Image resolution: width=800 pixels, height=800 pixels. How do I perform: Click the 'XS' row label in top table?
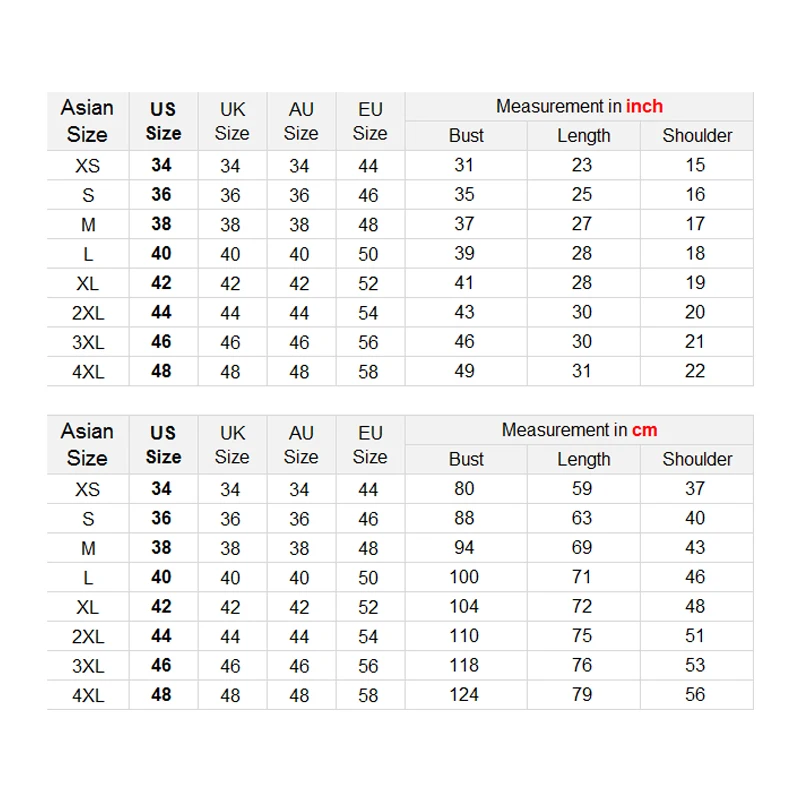point(88,166)
